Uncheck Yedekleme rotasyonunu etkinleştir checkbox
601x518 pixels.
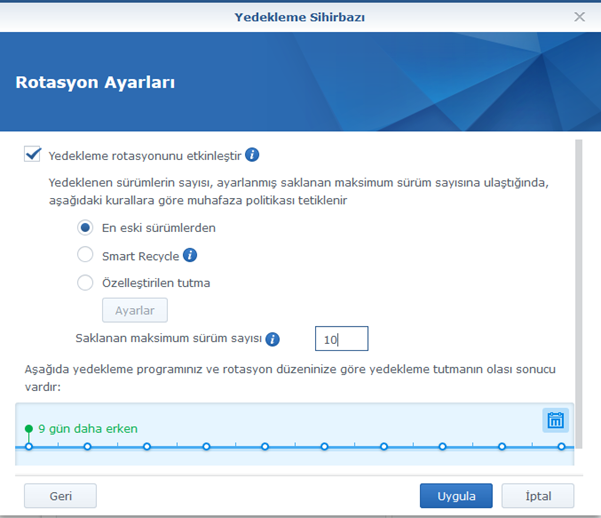(x=32, y=155)
